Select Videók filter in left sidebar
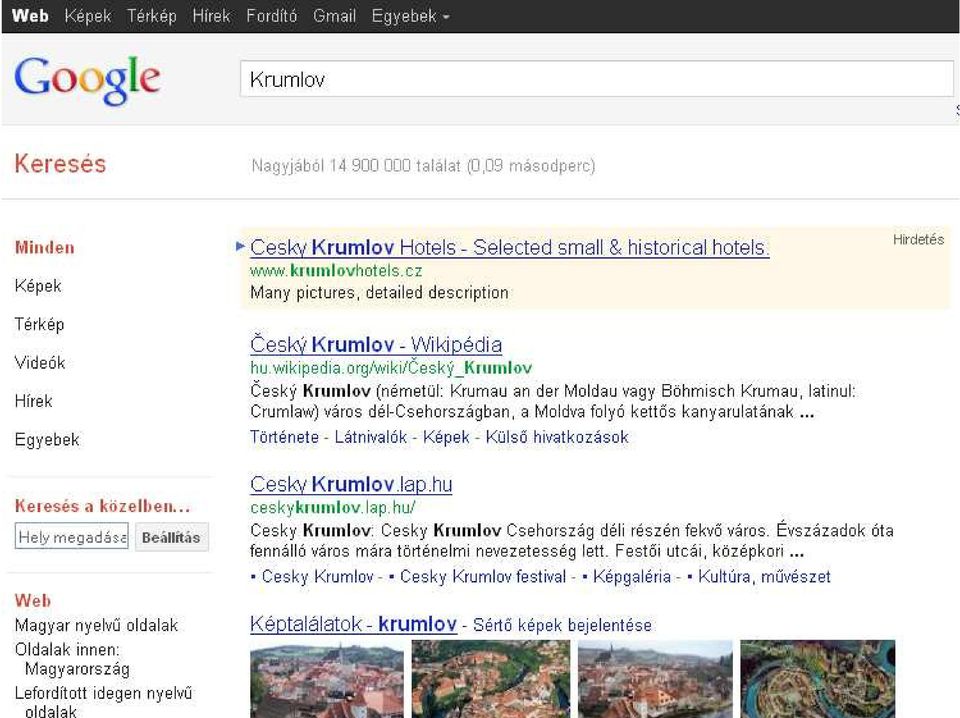 coord(40,363)
